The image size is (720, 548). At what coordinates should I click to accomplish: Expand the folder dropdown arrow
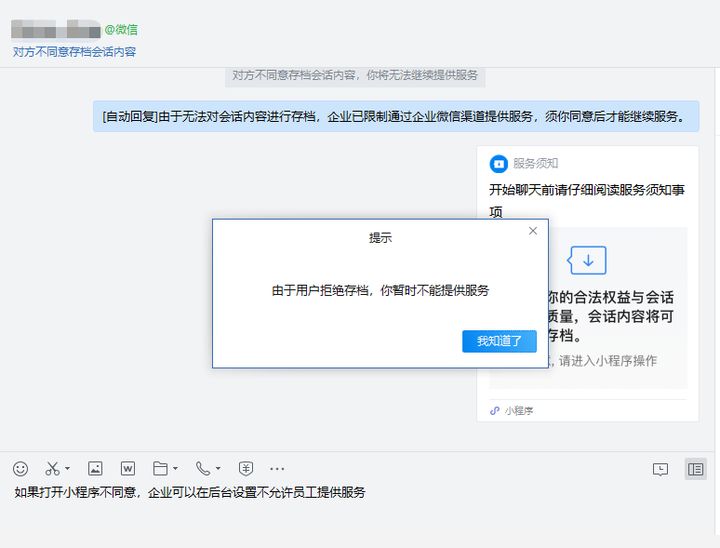(x=175, y=469)
